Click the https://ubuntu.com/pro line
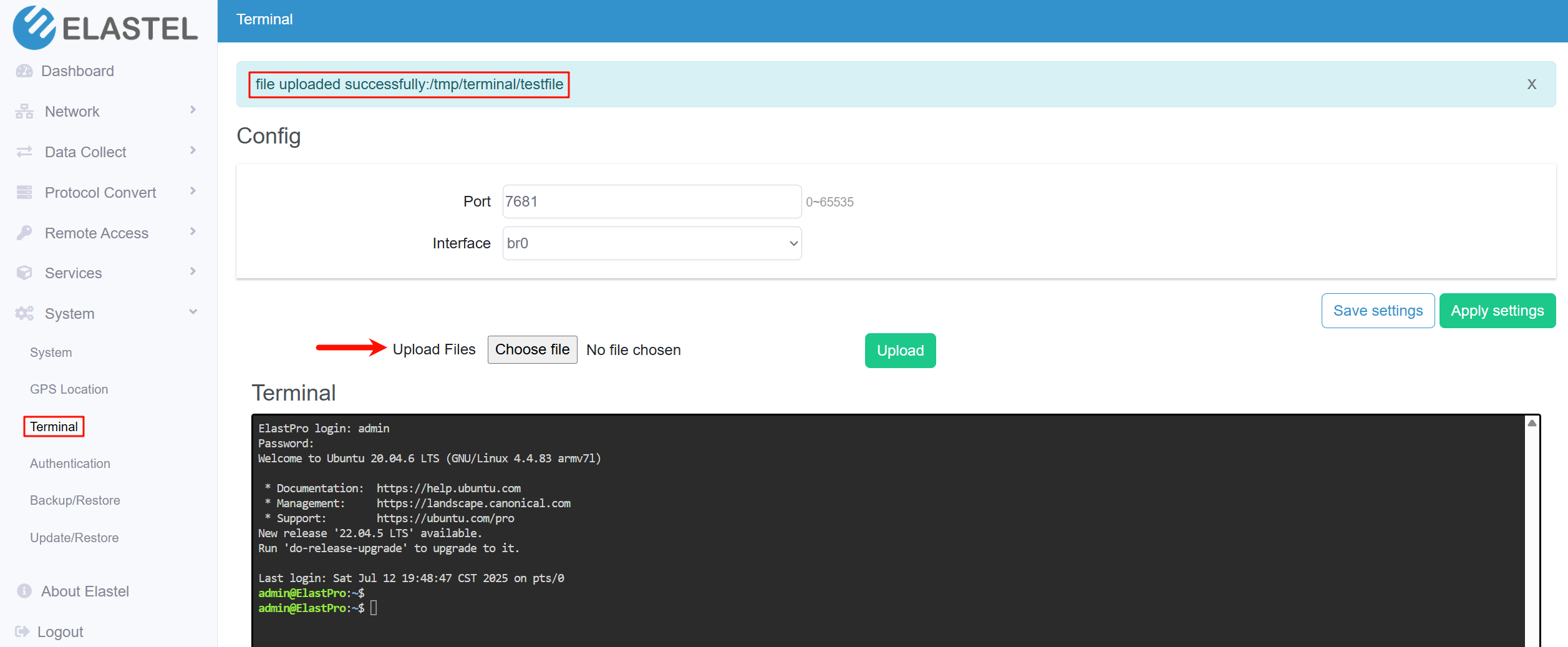 (x=445, y=518)
